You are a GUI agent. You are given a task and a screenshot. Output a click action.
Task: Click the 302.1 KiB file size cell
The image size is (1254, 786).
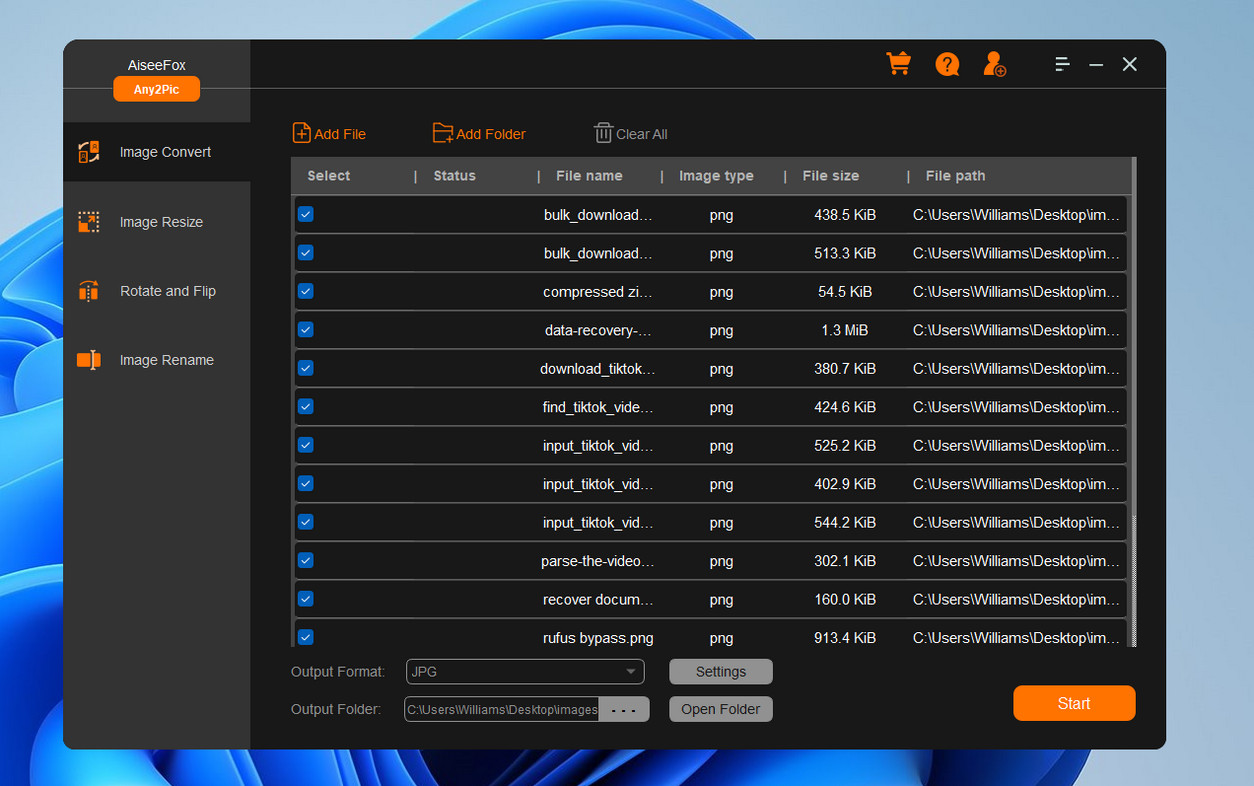point(845,561)
